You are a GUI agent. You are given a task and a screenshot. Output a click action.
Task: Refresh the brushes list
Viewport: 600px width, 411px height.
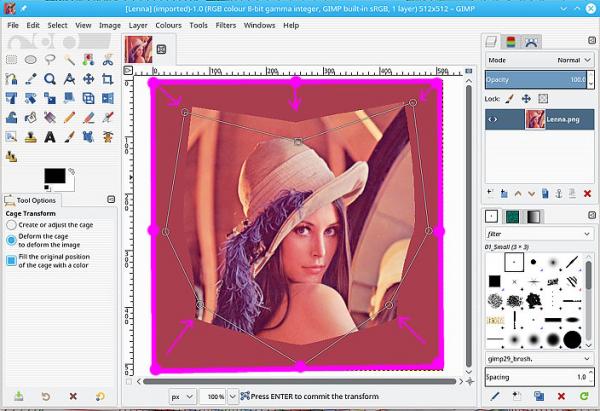584,396
